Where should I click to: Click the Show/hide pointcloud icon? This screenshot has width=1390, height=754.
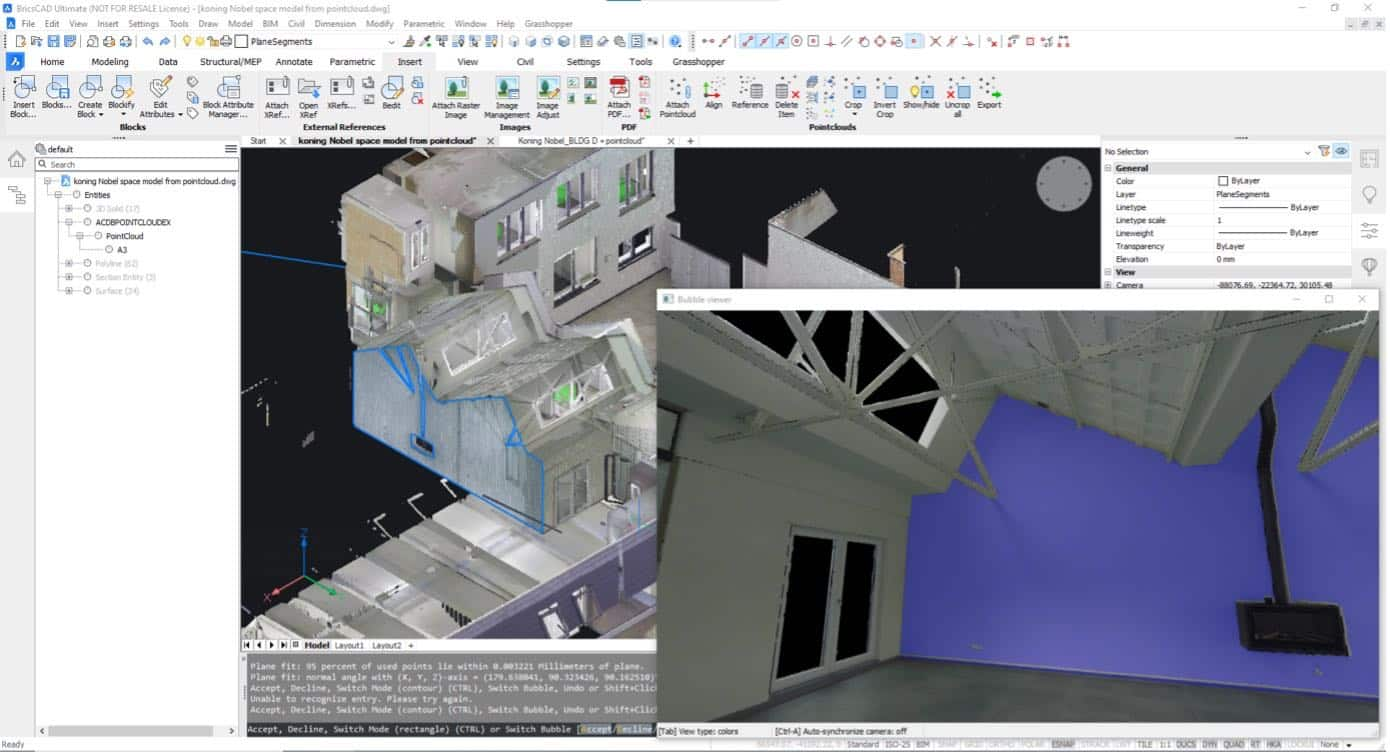pos(921,93)
